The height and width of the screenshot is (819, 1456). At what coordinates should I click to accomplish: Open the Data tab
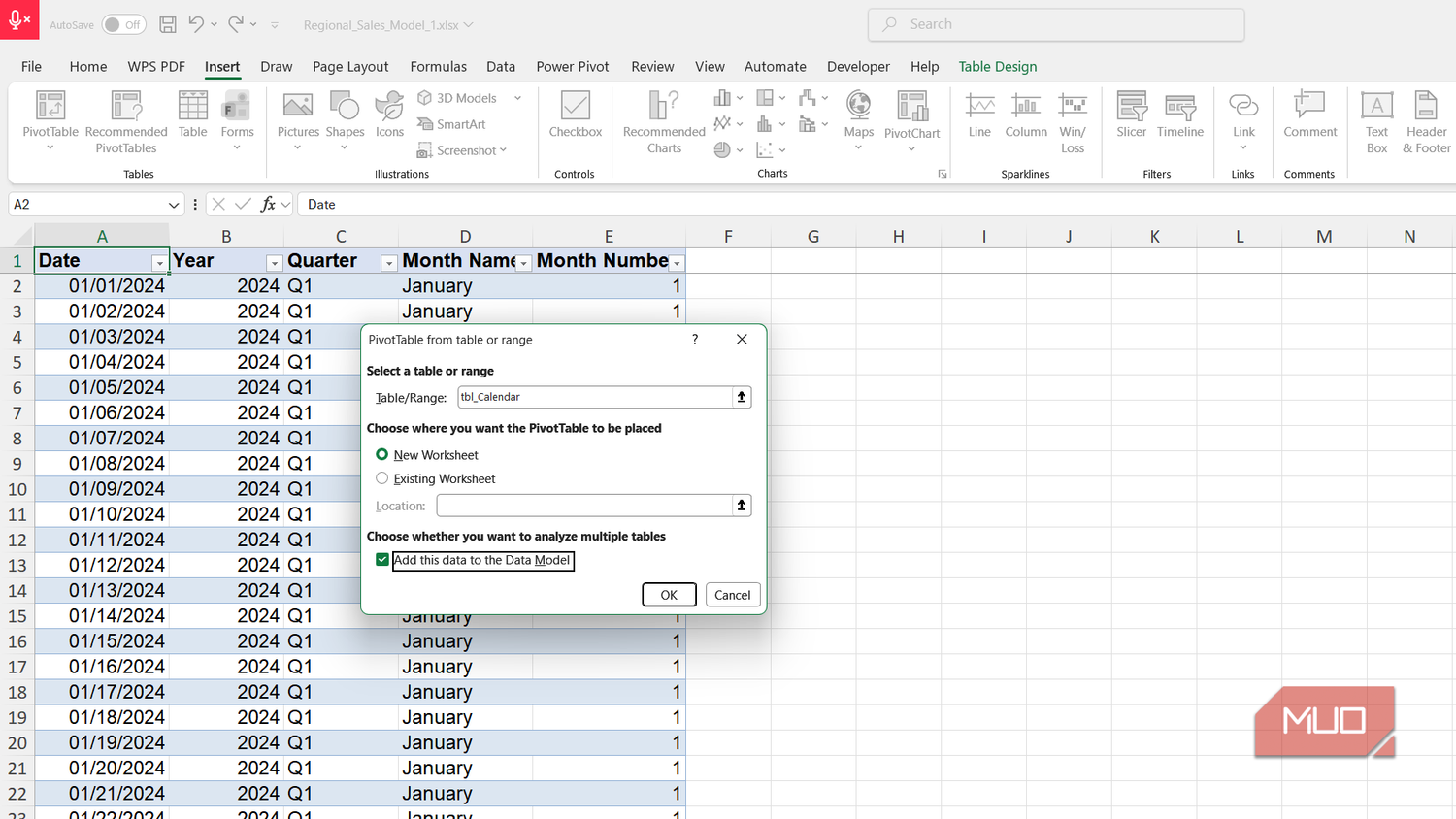point(501,66)
